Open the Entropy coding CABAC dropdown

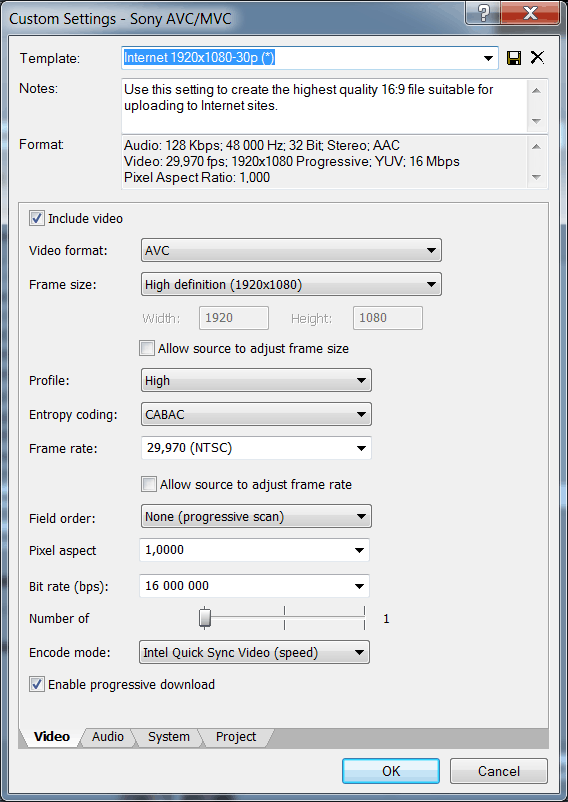256,414
